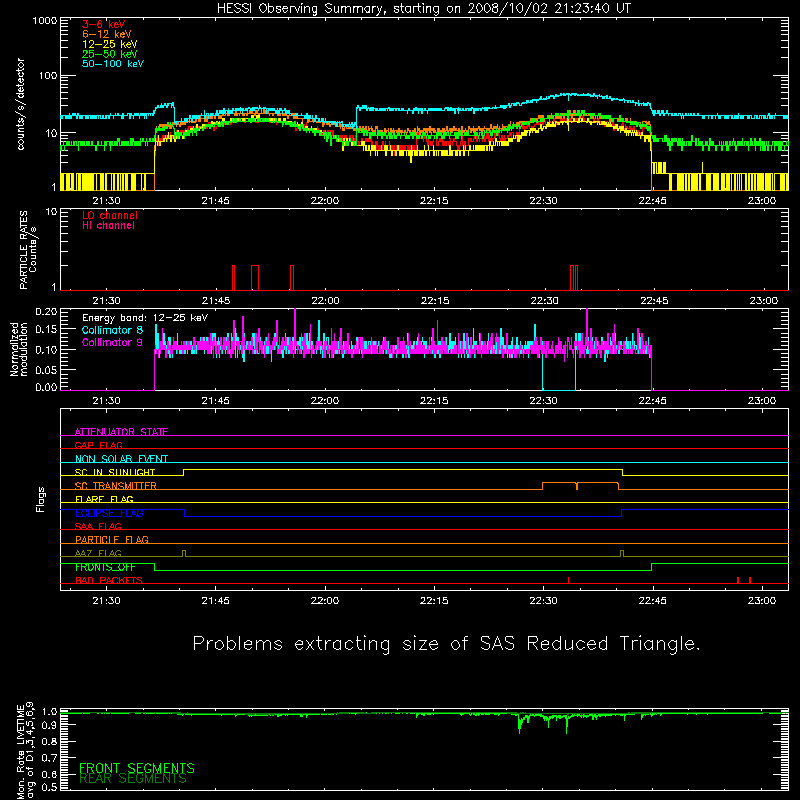Click the "Normalized modulation" axis label
Screen dimensions: 800x800
(x=19, y=349)
